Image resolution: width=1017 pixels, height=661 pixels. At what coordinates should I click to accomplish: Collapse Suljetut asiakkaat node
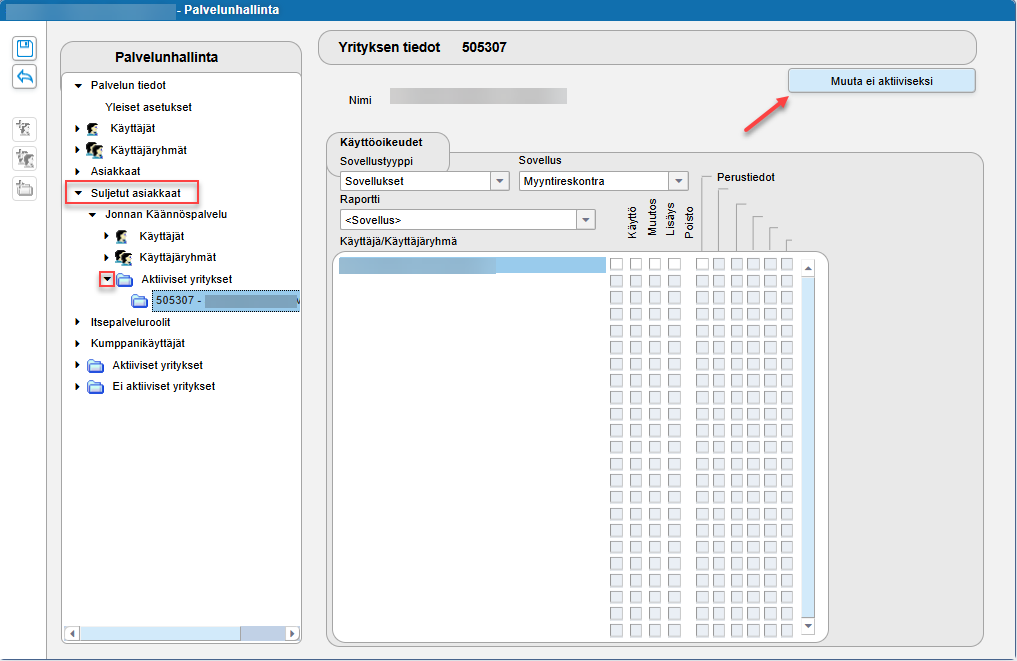[x=78, y=193]
